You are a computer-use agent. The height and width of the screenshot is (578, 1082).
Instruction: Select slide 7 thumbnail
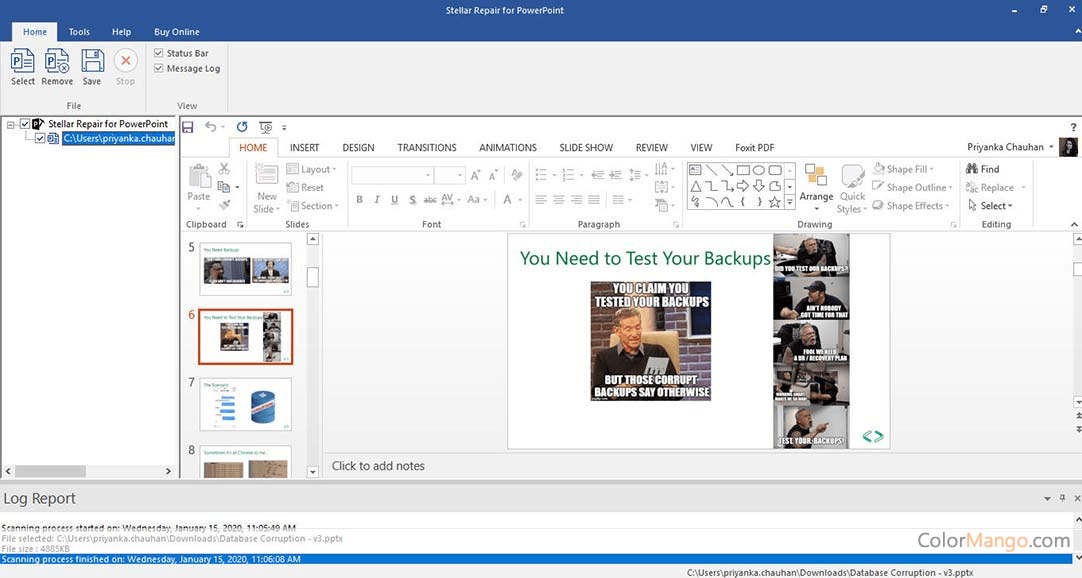[245, 403]
